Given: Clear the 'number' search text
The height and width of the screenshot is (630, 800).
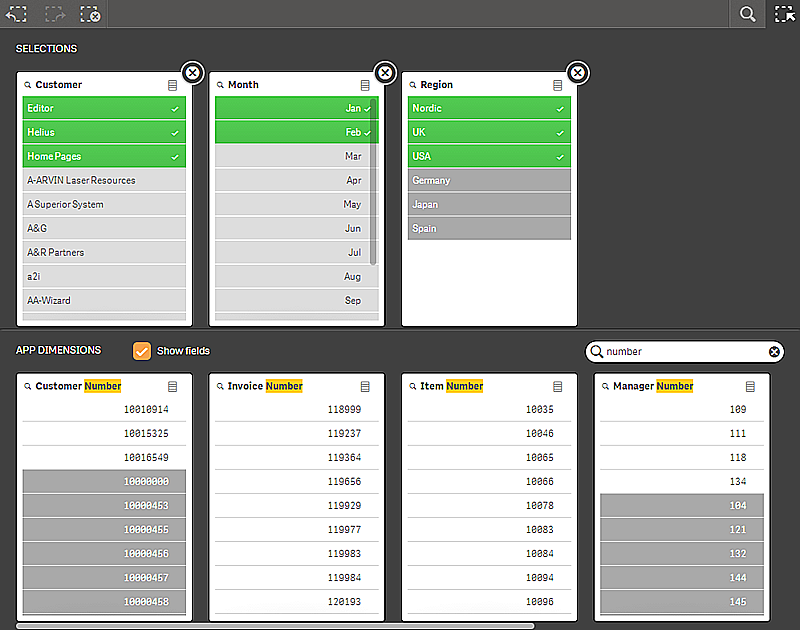Looking at the screenshot, I should [774, 352].
